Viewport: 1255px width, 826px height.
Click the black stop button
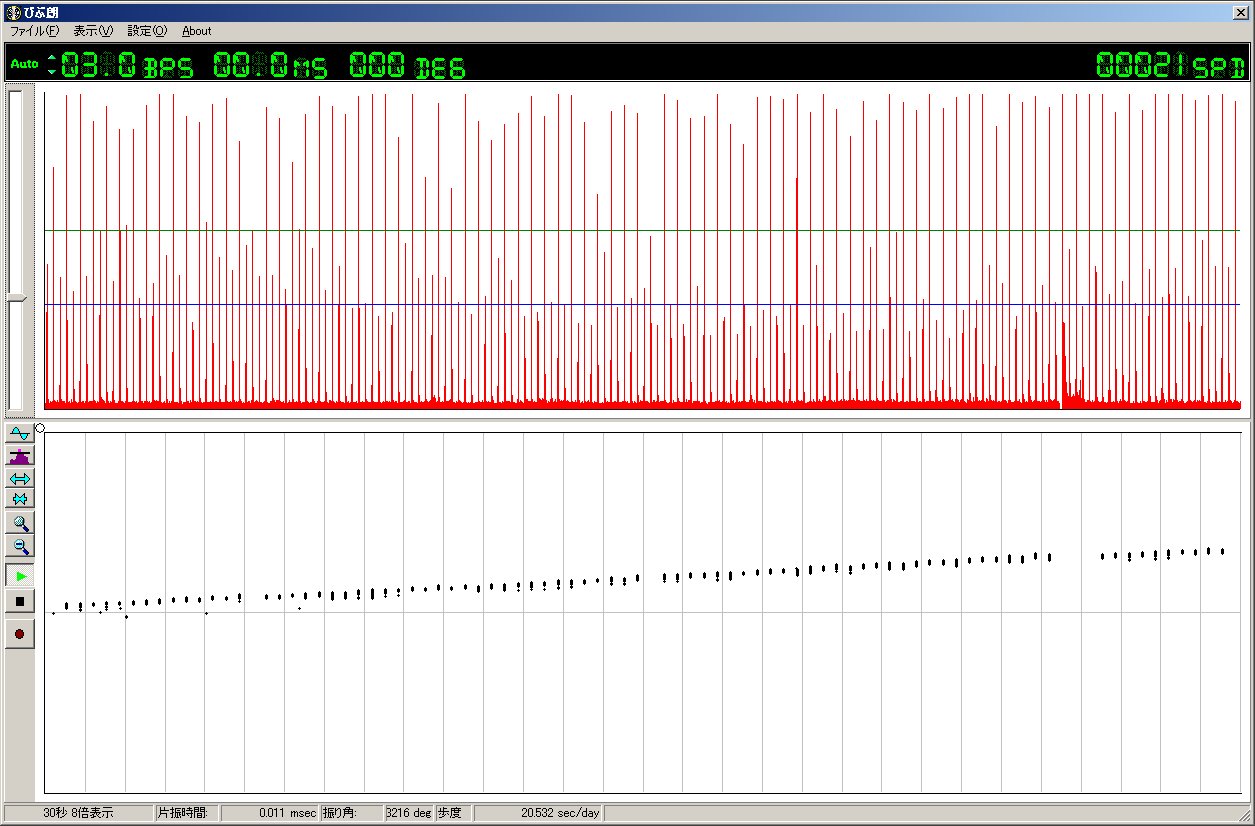(19, 602)
